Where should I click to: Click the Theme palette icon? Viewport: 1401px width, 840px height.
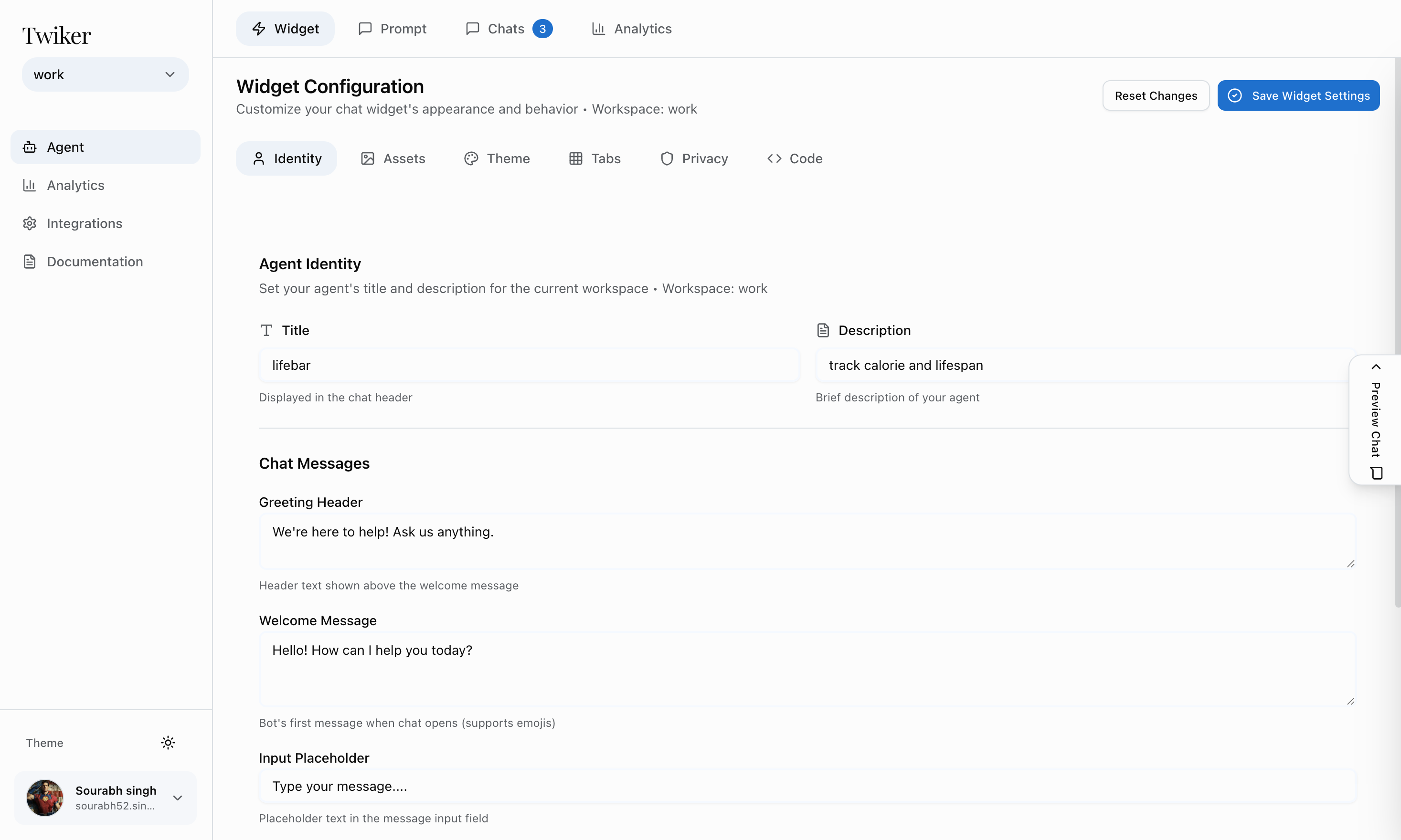(x=471, y=158)
